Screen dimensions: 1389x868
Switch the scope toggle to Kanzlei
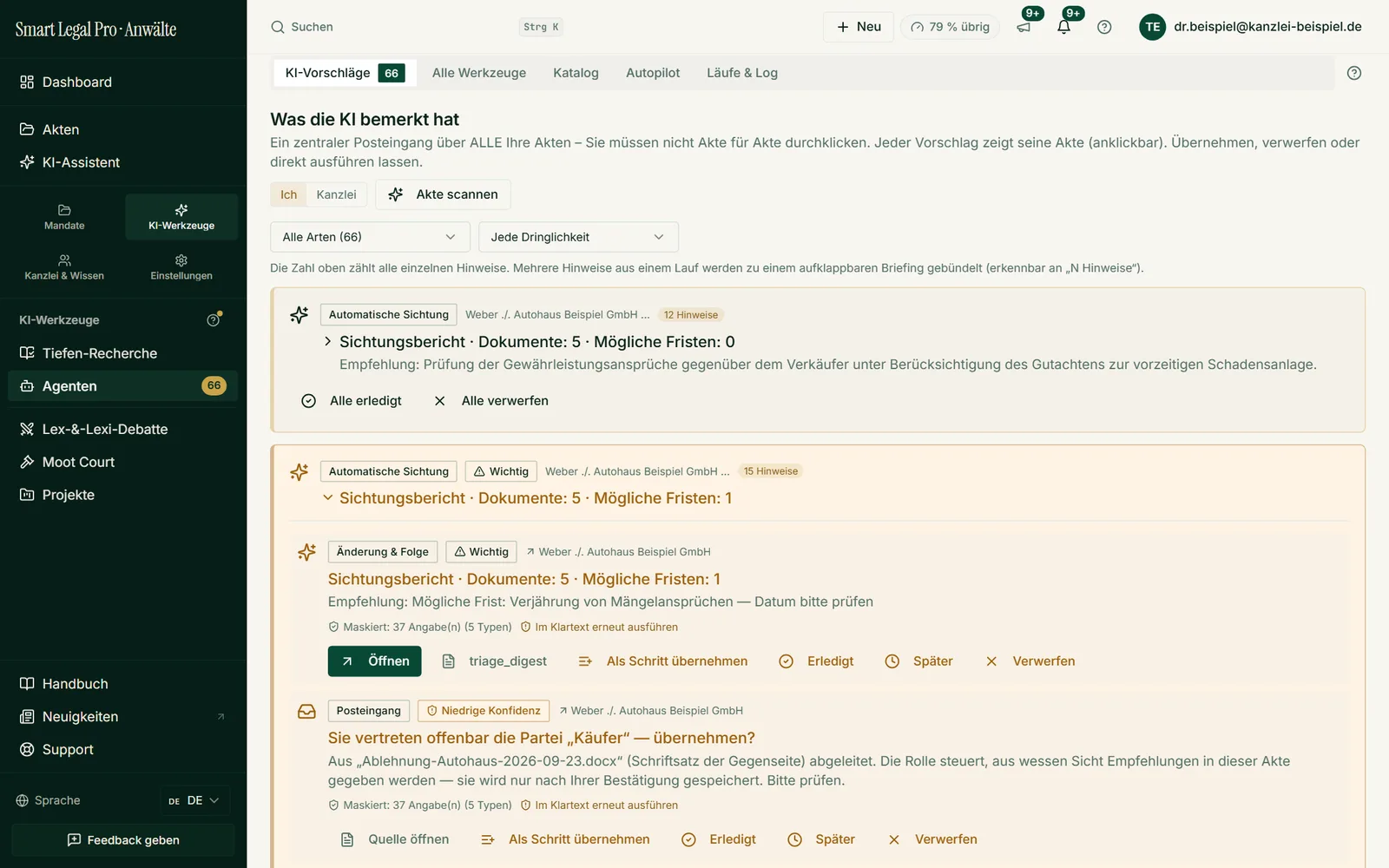pos(336,194)
